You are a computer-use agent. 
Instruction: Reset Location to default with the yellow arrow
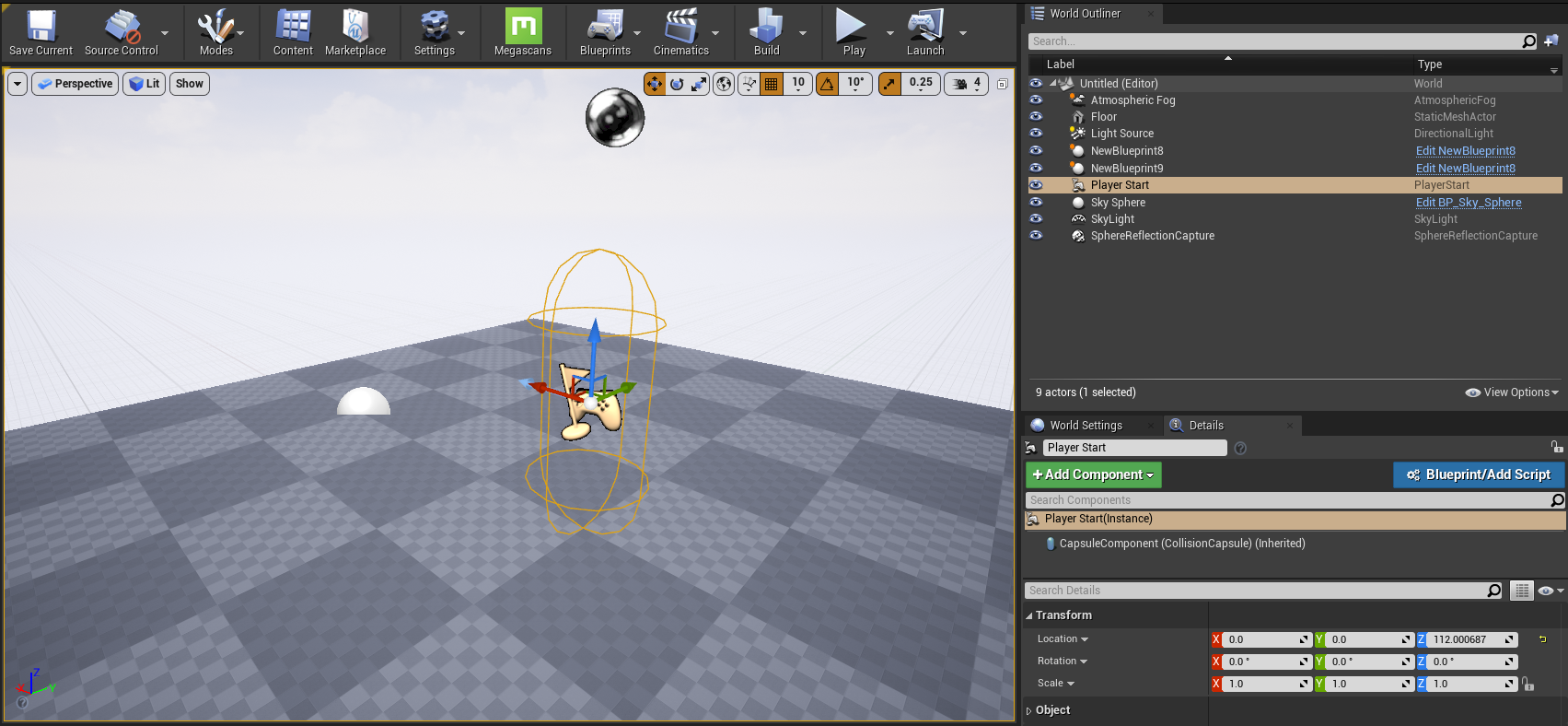point(1542,639)
